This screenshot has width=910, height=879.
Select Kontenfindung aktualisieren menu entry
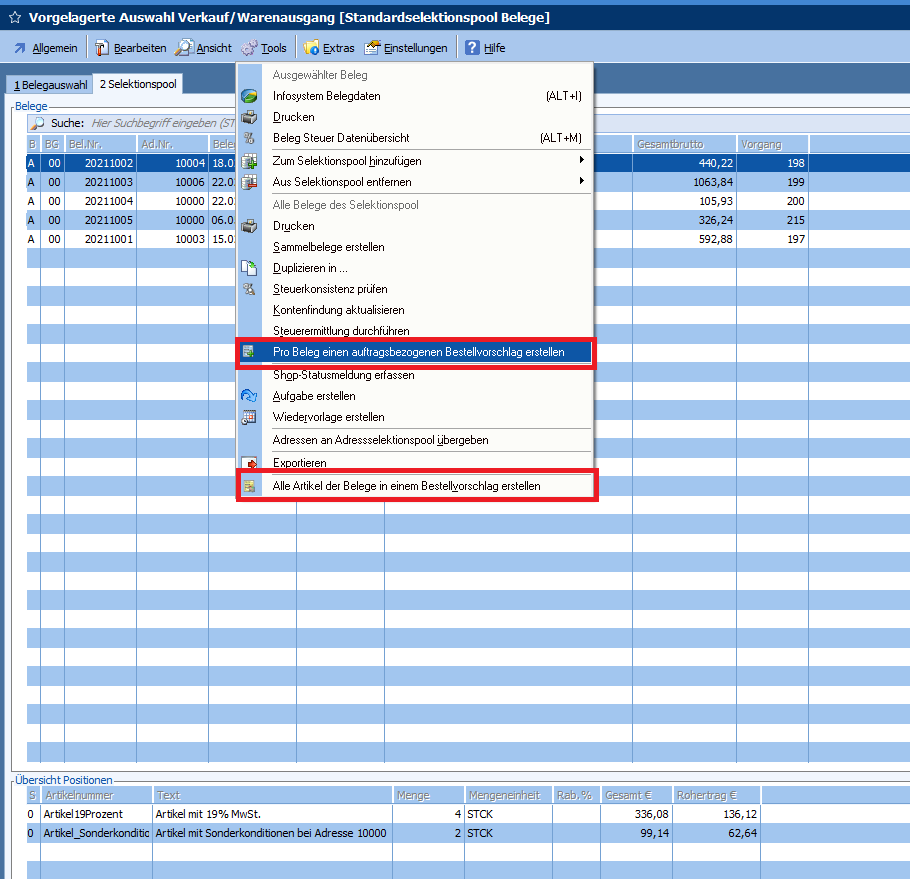(x=338, y=310)
